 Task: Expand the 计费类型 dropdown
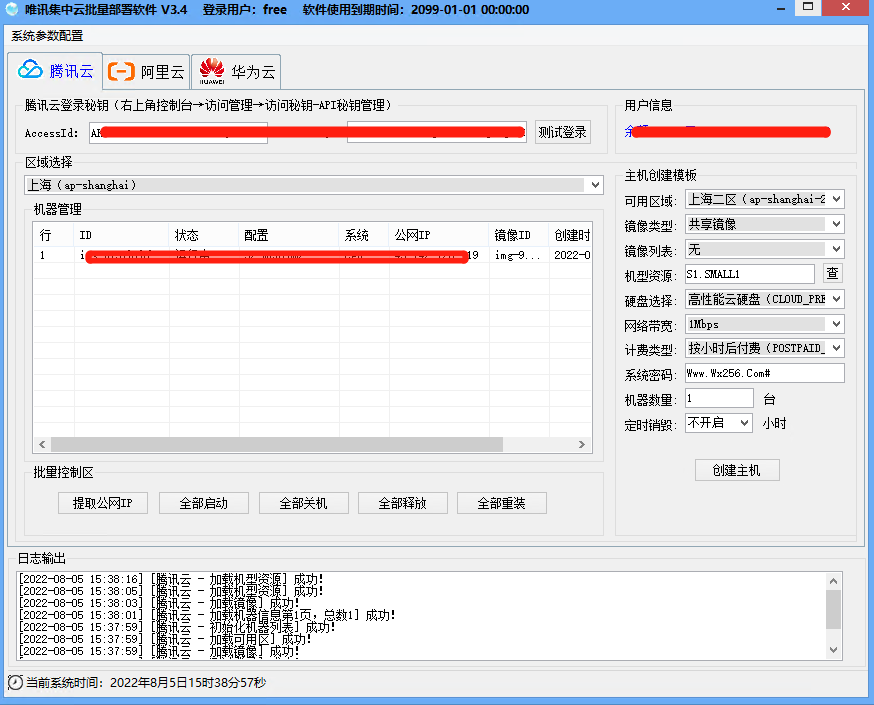click(x=764, y=348)
